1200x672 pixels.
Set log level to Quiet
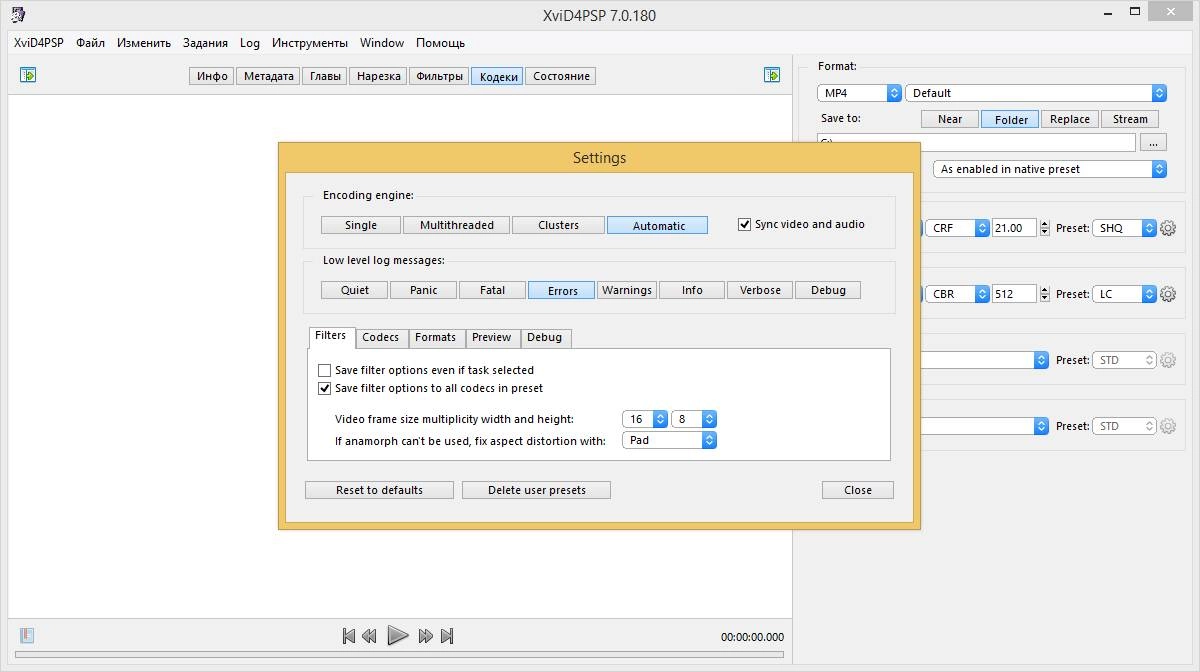tap(355, 290)
